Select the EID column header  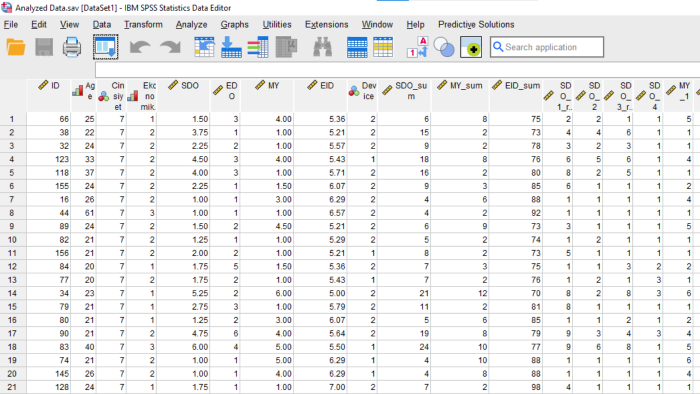click(321, 95)
